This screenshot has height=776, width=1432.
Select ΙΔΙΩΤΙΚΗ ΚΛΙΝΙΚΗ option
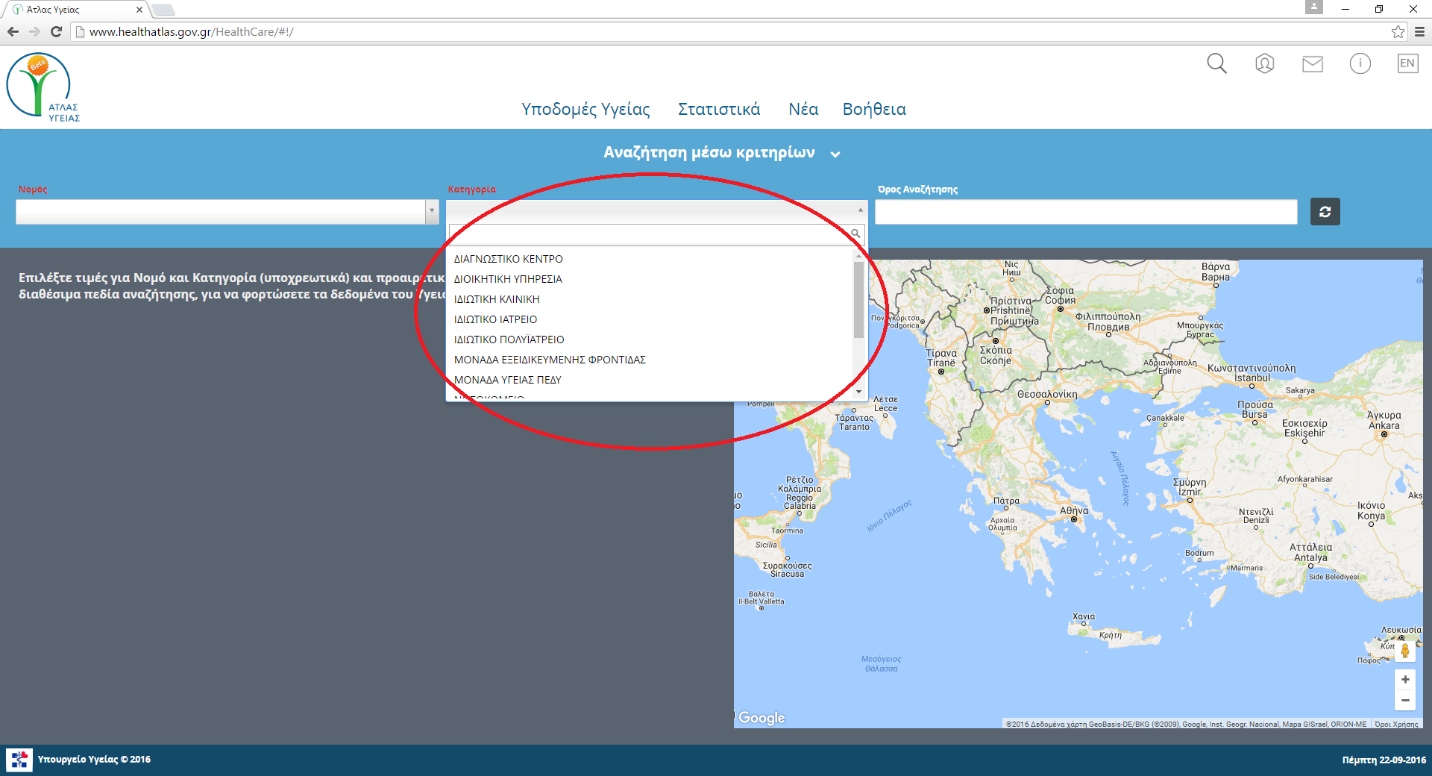click(650, 299)
